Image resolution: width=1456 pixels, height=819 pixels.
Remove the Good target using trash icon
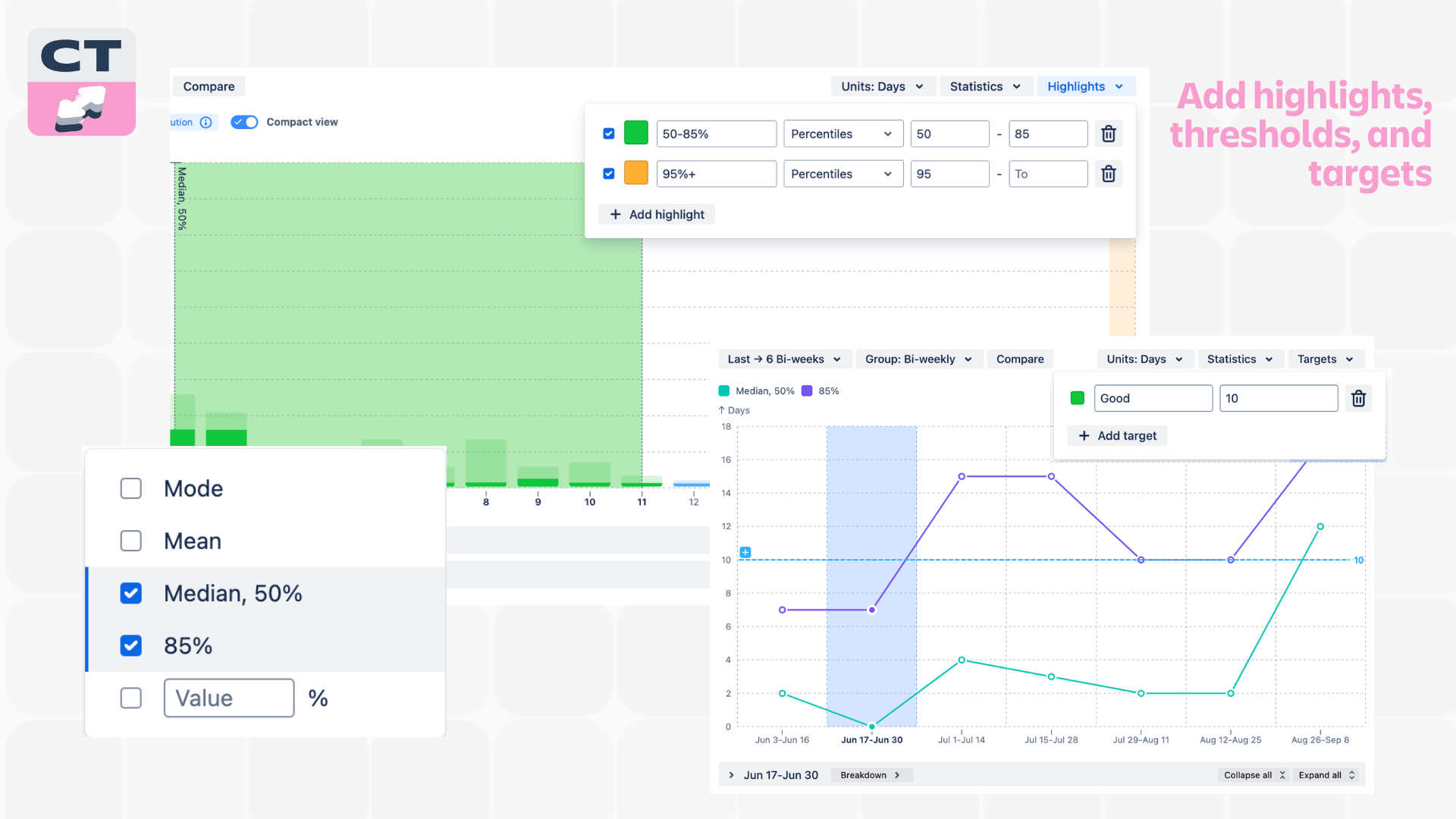point(1358,398)
